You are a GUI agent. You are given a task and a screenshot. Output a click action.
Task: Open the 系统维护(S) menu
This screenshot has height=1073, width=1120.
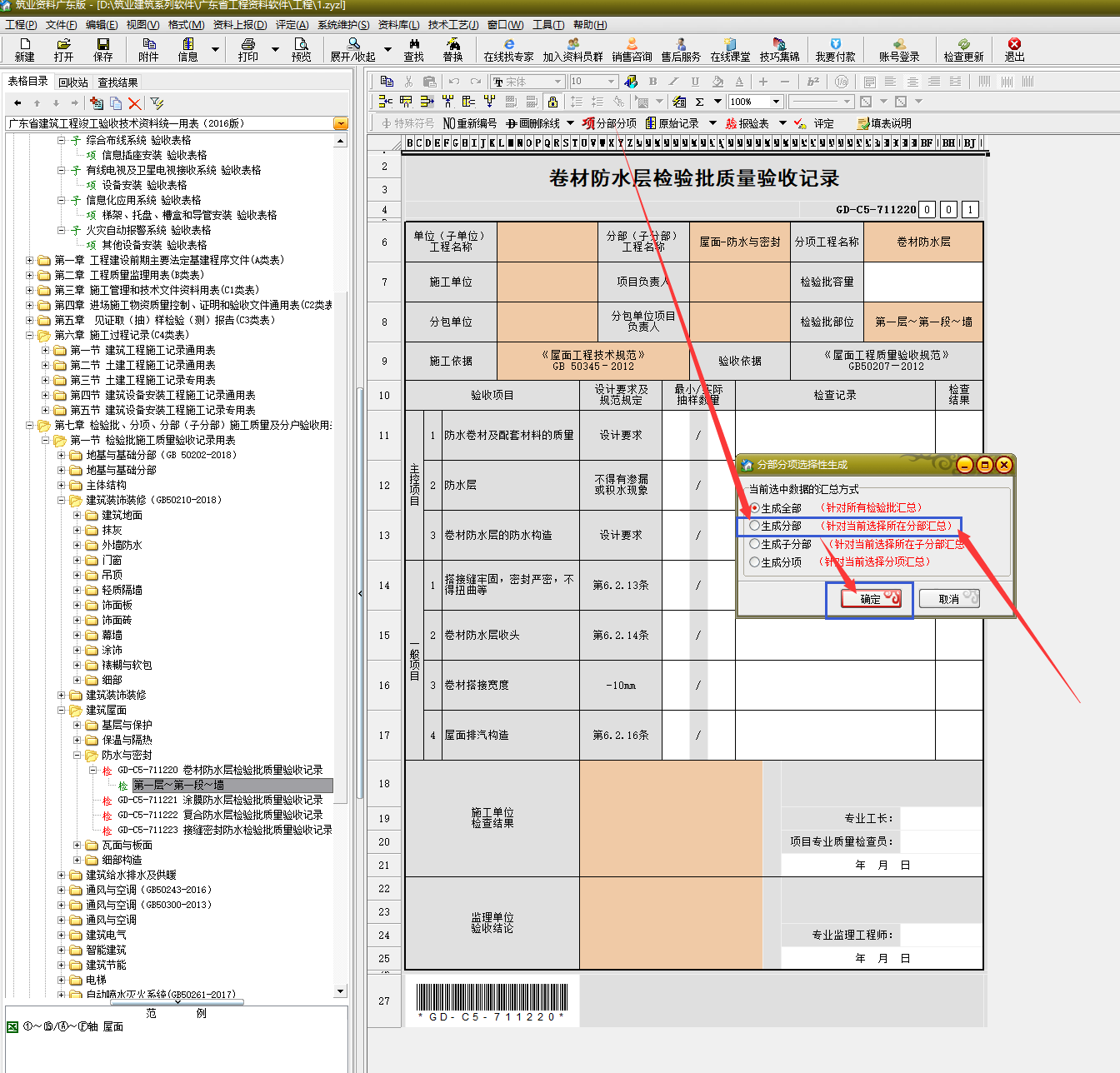[x=343, y=25]
